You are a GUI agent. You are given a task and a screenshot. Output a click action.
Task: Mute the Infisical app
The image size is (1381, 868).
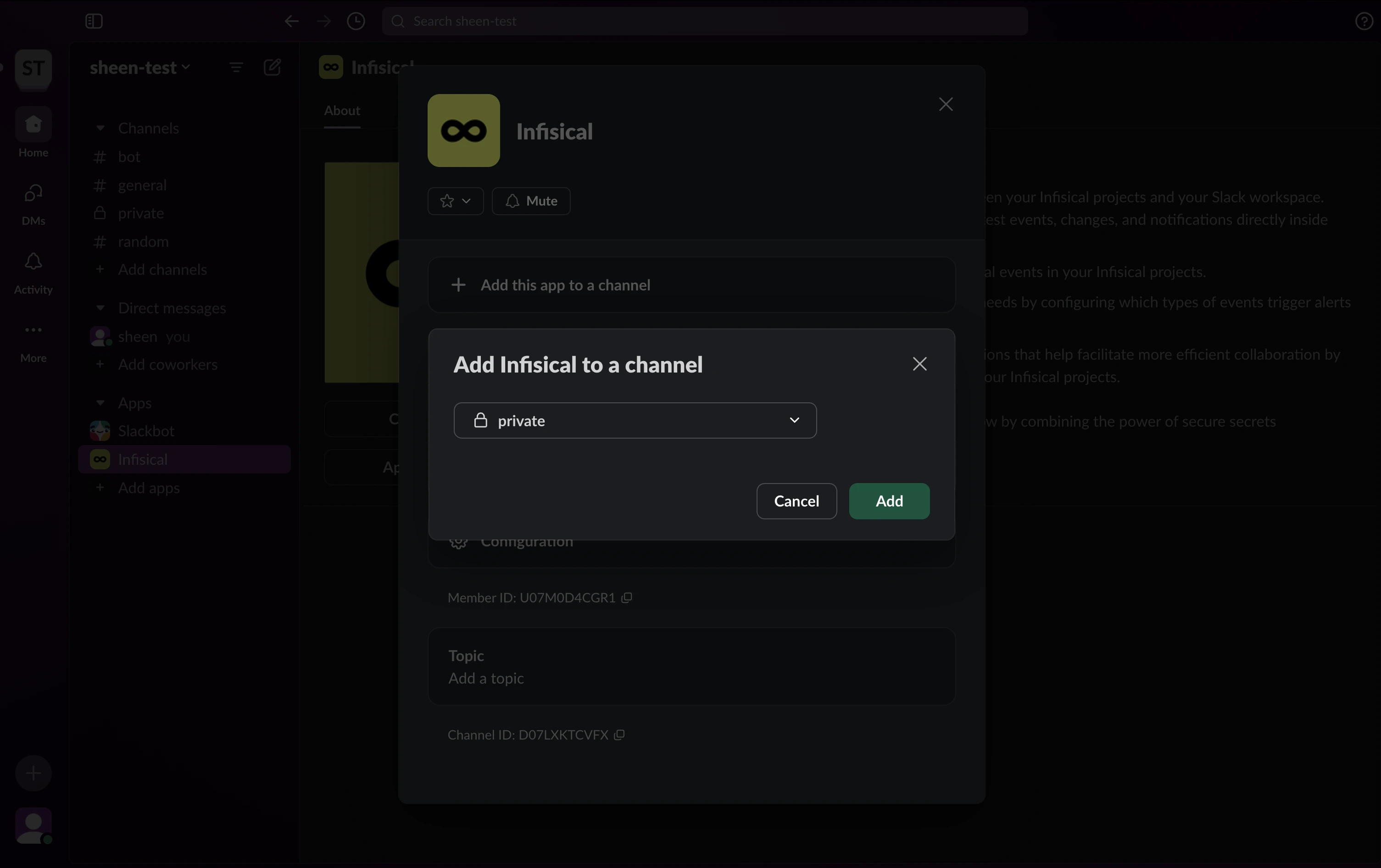(x=531, y=201)
